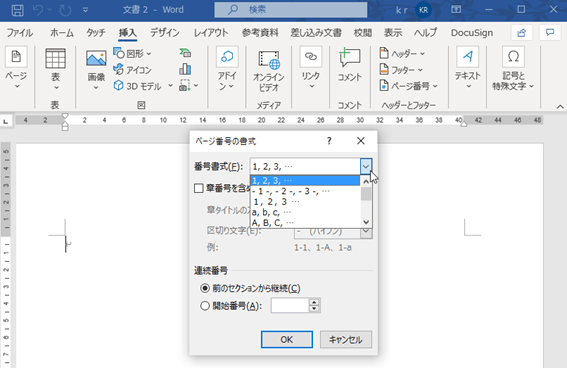Open the ヘッダー dropdown

click(402, 54)
